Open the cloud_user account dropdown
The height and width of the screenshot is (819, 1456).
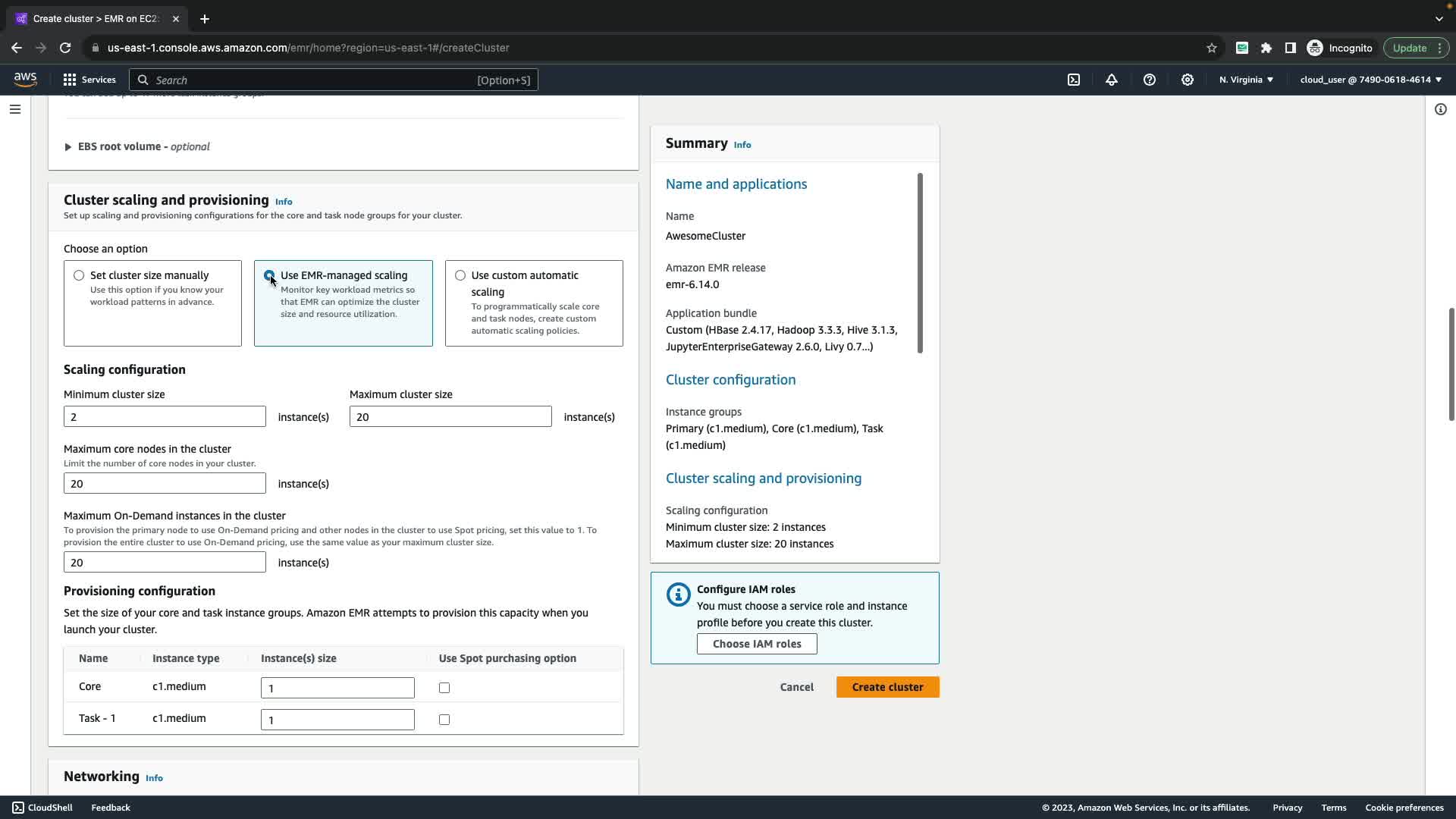point(1370,80)
